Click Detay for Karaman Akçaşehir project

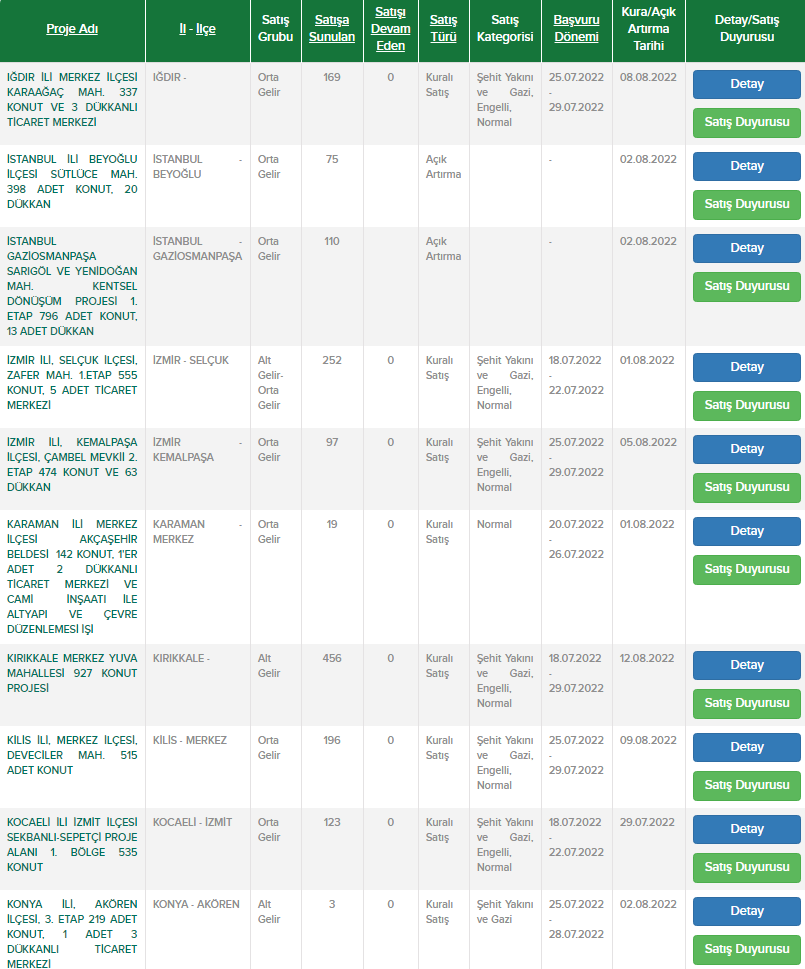[746, 531]
